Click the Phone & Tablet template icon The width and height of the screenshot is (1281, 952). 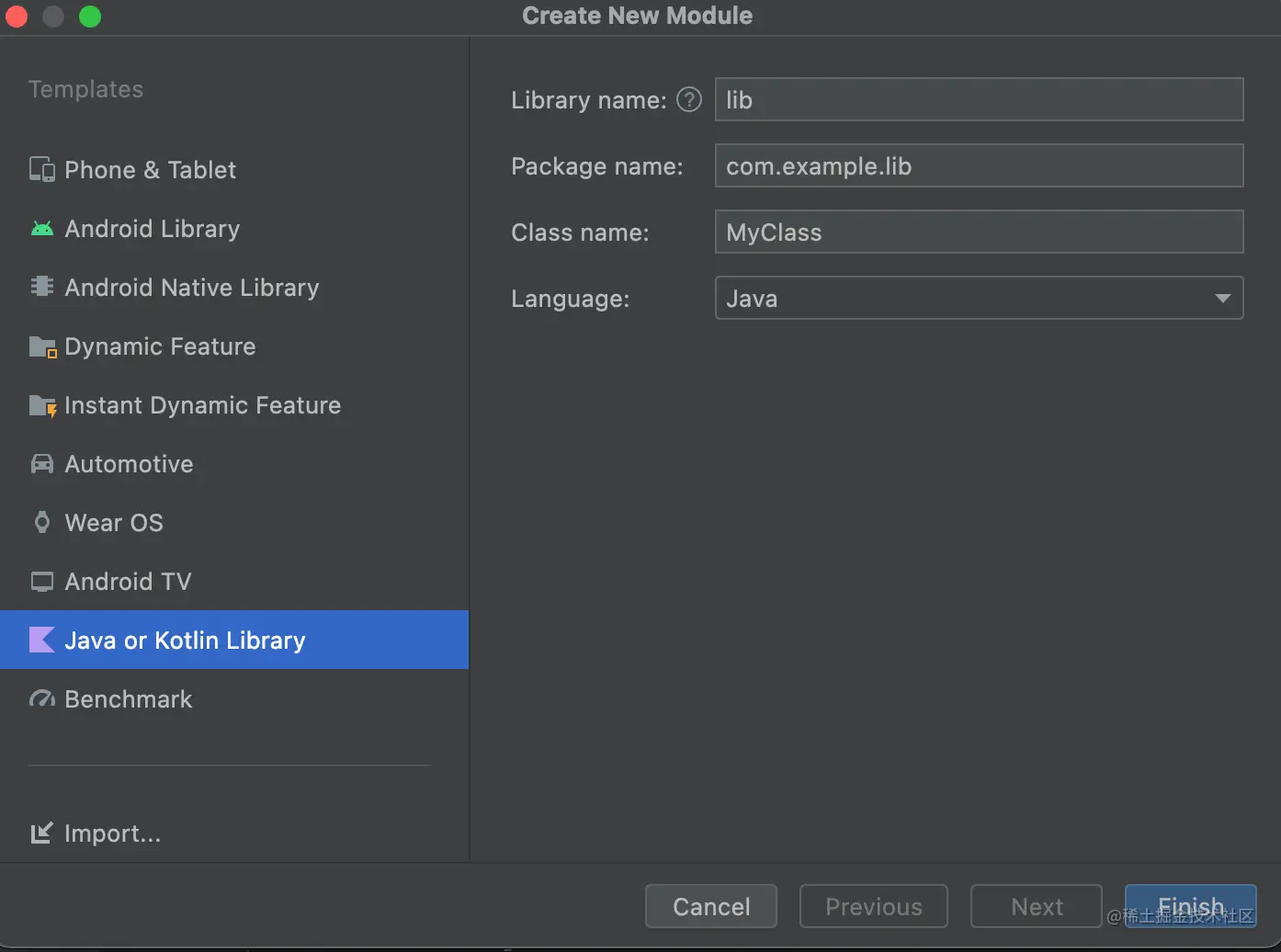42,170
